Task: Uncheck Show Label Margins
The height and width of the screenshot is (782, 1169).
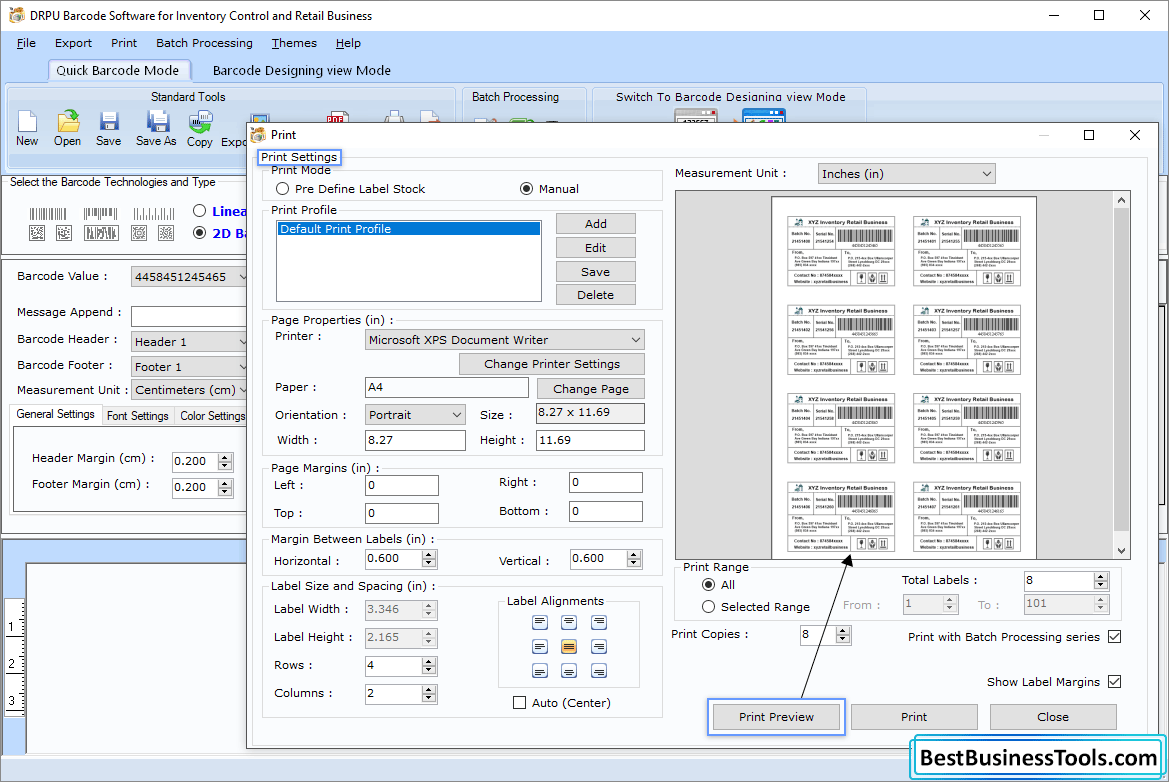Action: click(x=1114, y=681)
